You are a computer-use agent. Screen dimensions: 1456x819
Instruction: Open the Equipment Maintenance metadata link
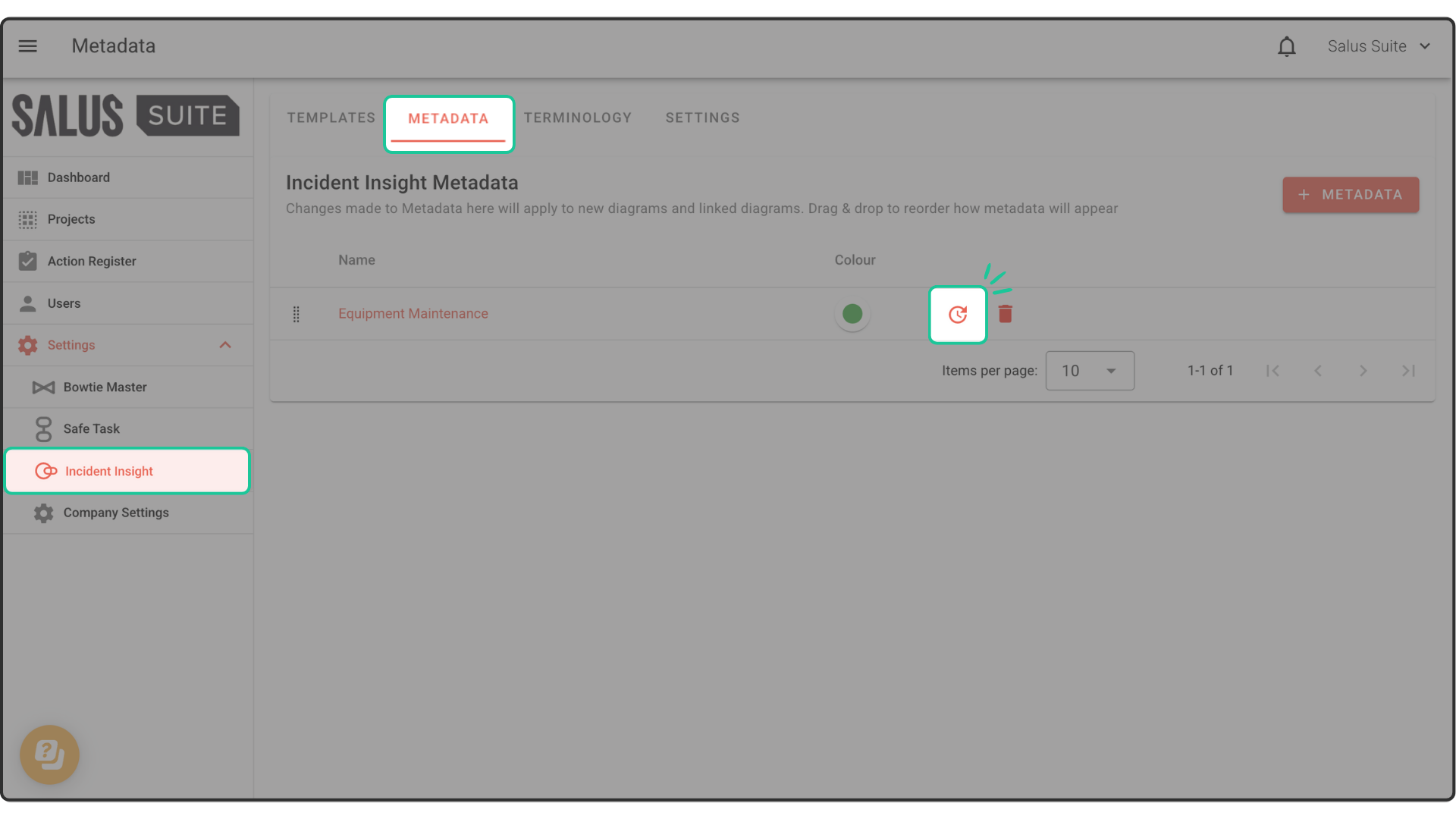coord(413,314)
